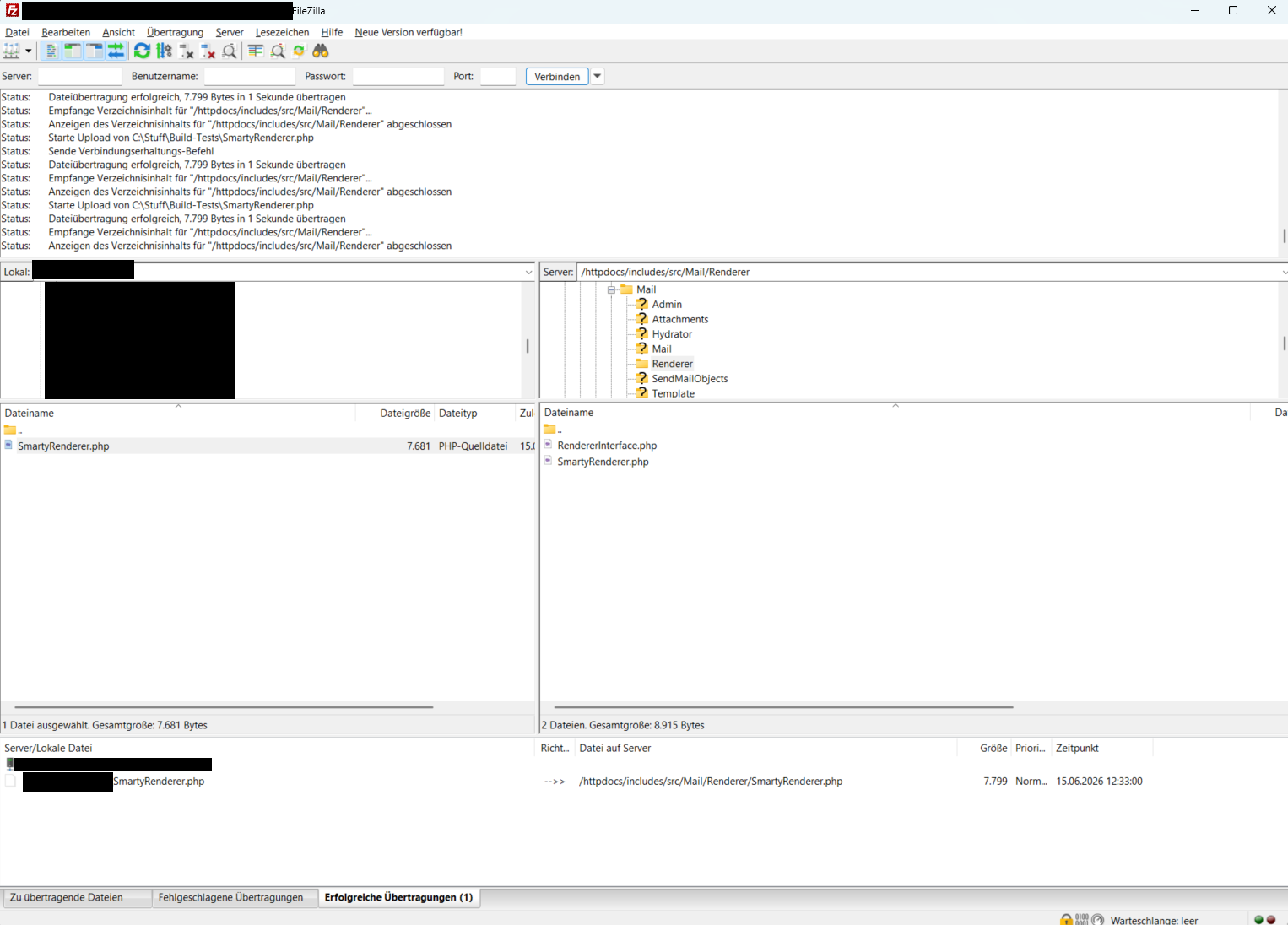Open the Übertragung menu
The width and height of the screenshot is (1288, 925).
[175, 32]
